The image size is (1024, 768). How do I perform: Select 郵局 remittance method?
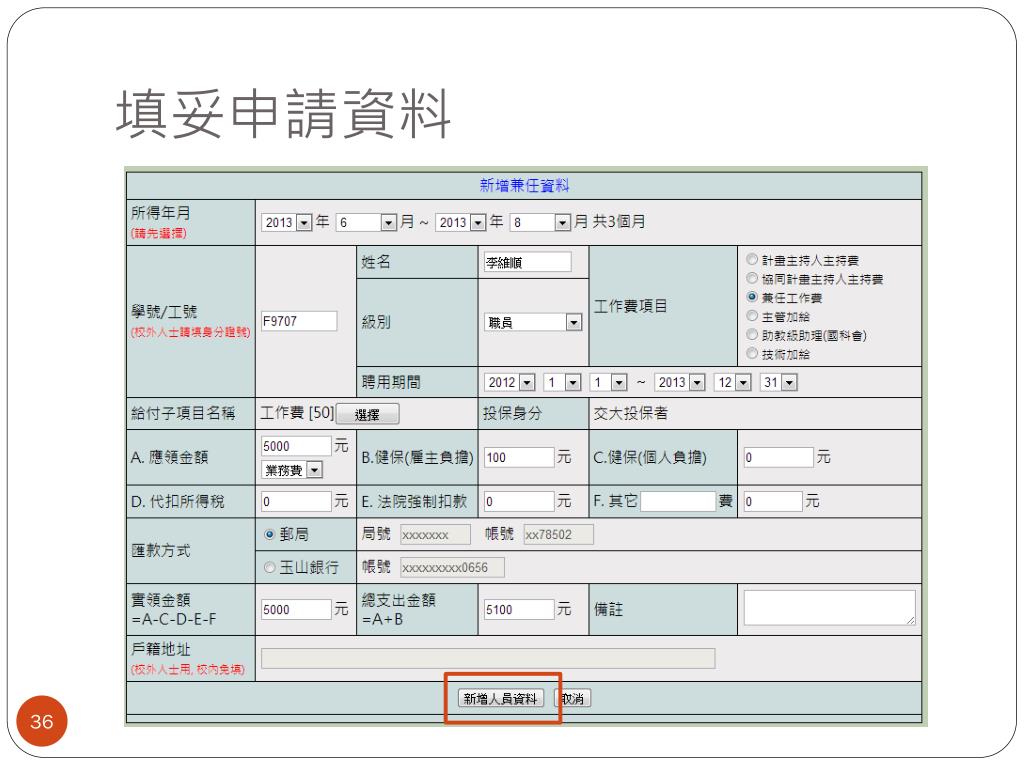tap(269, 534)
